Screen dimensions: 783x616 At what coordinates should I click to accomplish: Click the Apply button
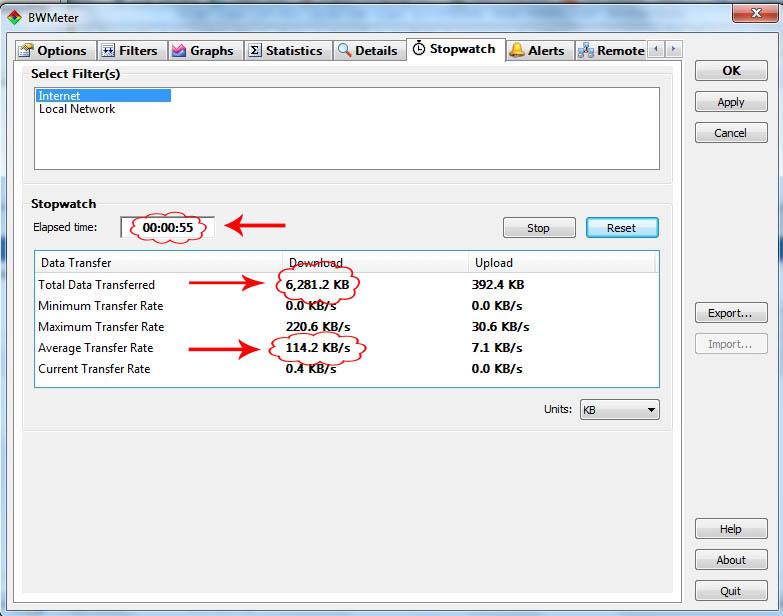pyautogui.click(x=731, y=102)
